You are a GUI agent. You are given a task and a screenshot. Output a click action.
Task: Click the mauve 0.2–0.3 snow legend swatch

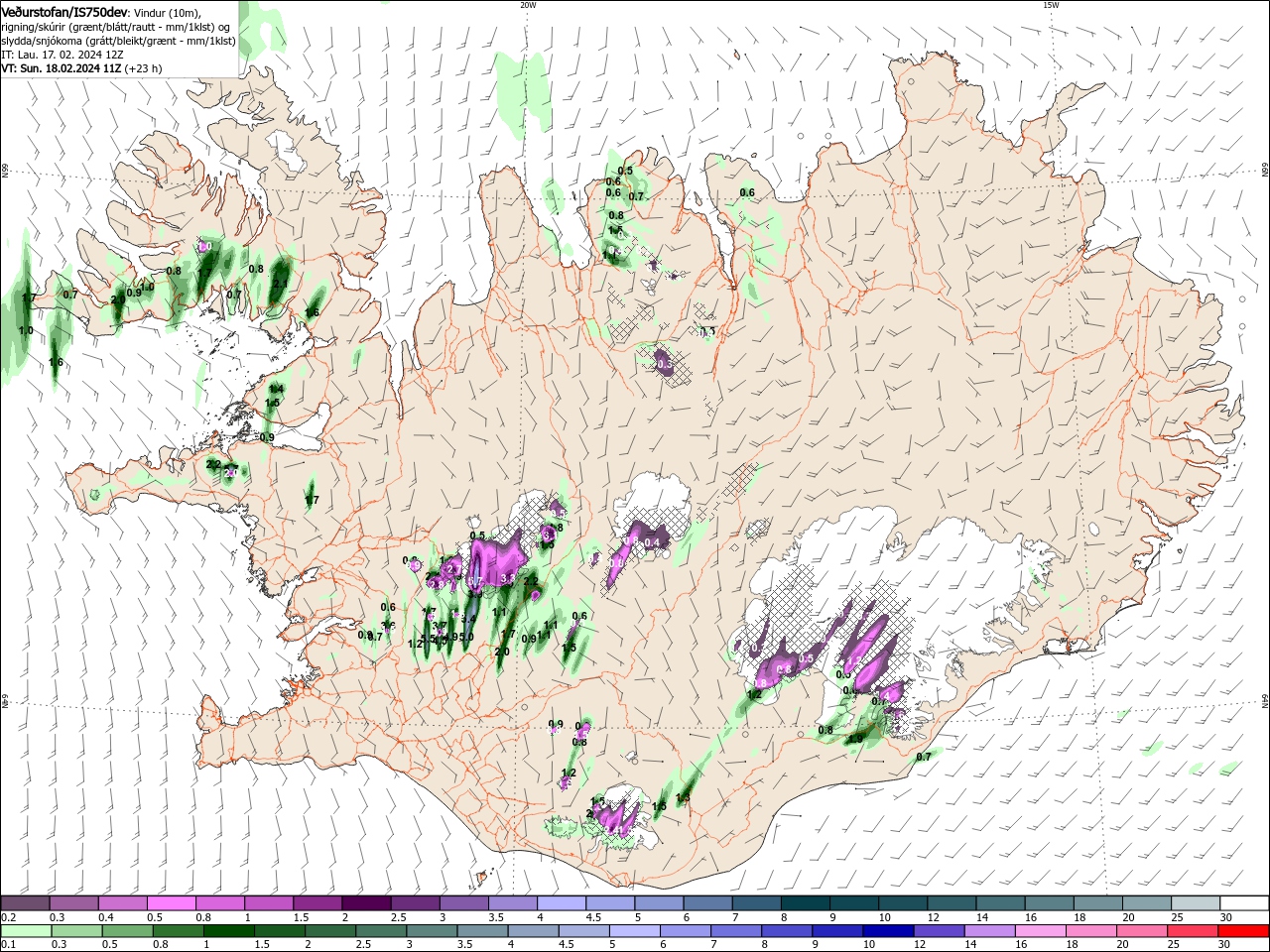point(25,903)
